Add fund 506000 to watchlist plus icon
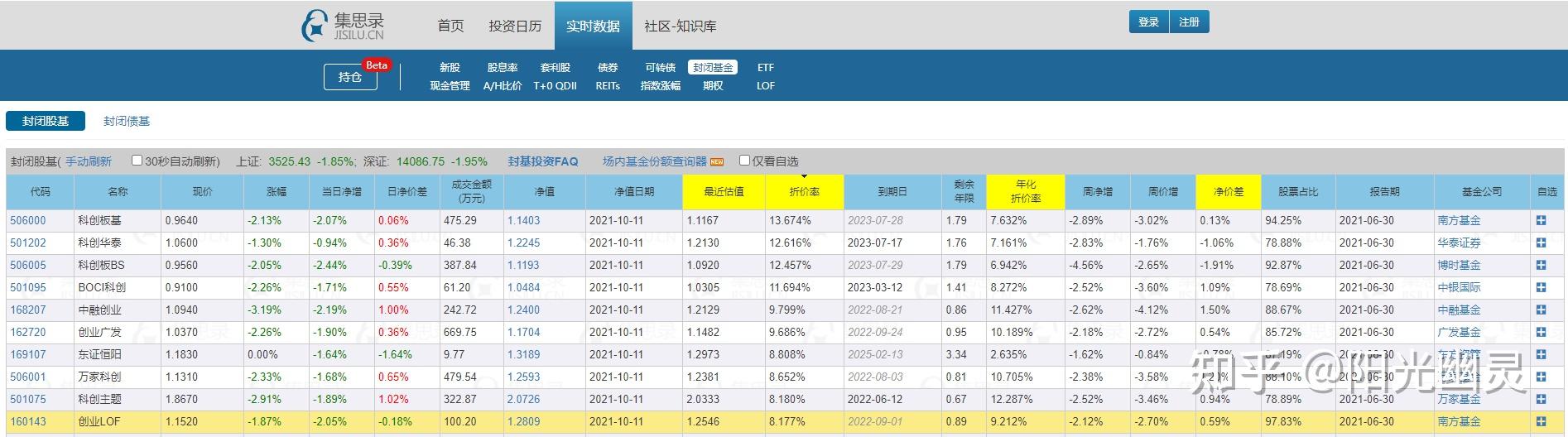 1541,221
